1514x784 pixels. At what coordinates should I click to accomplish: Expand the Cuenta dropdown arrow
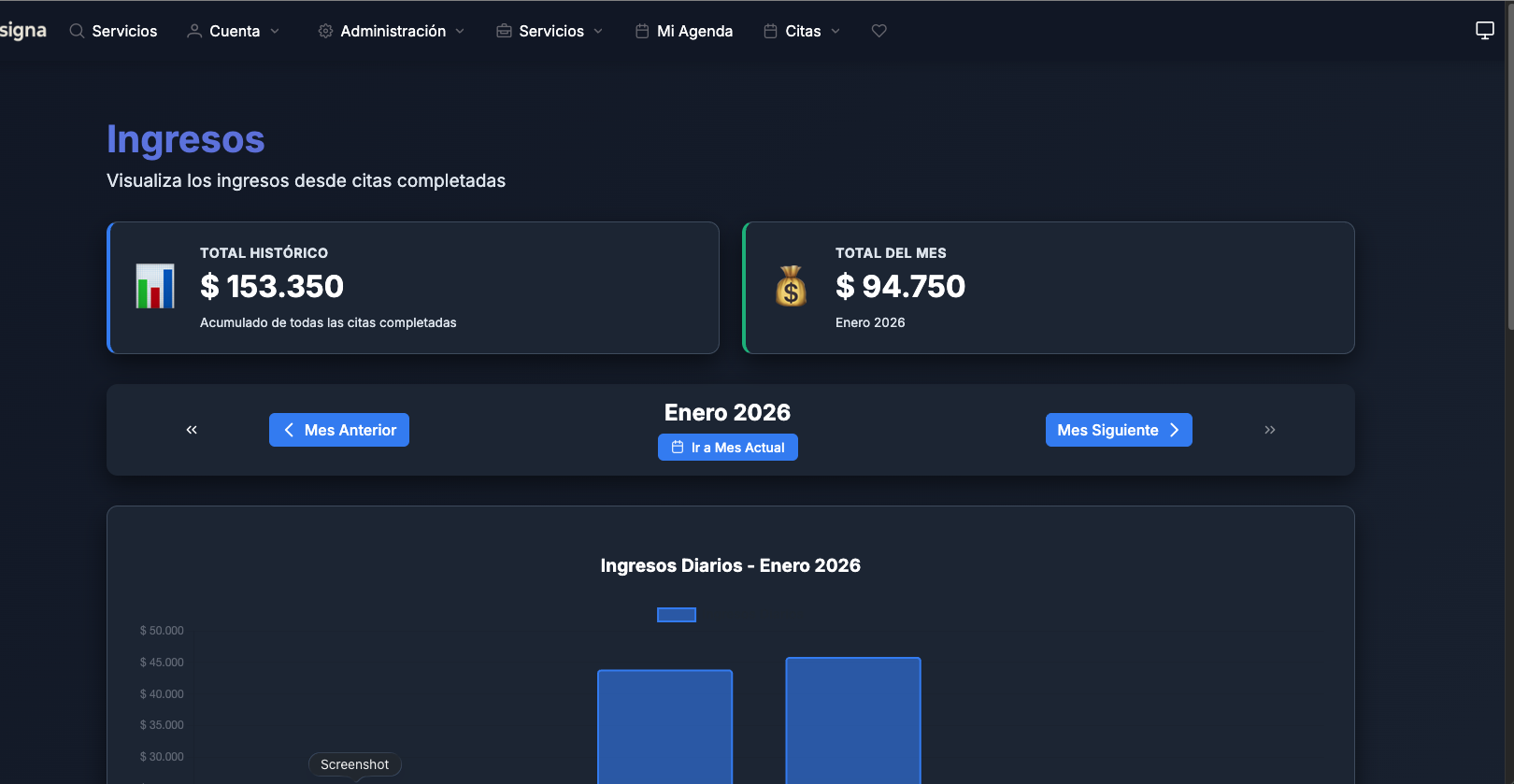(275, 31)
